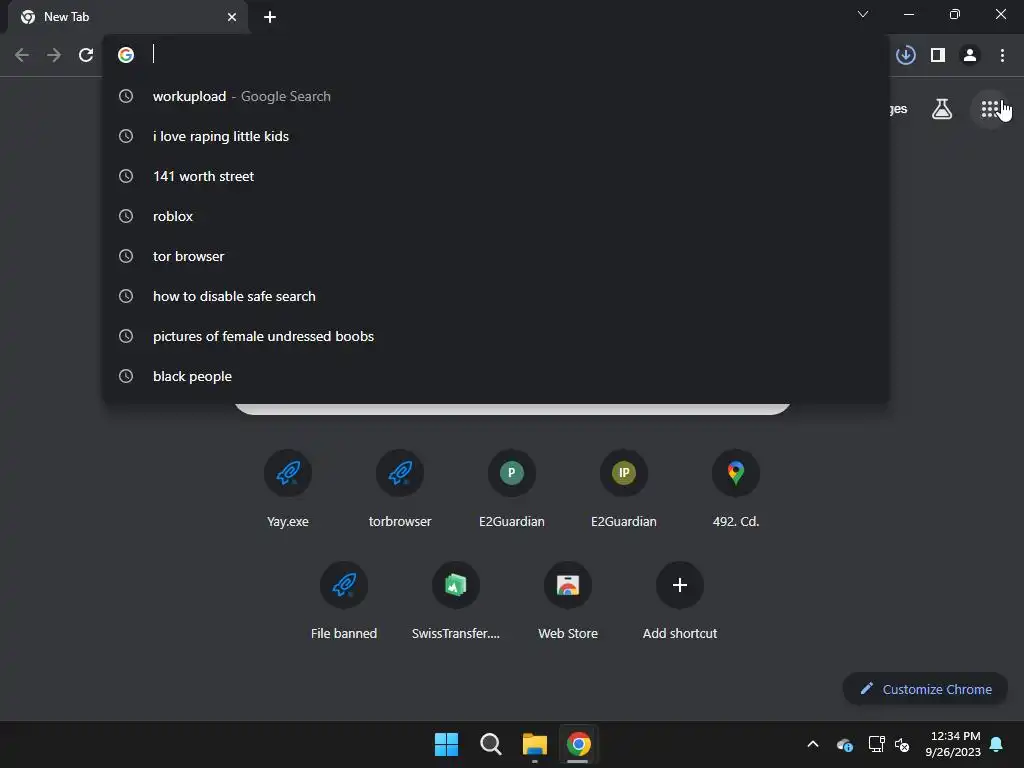Image resolution: width=1024 pixels, height=768 pixels.
Task: Click the forward navigation arrow
Action: tap(54, 56)
